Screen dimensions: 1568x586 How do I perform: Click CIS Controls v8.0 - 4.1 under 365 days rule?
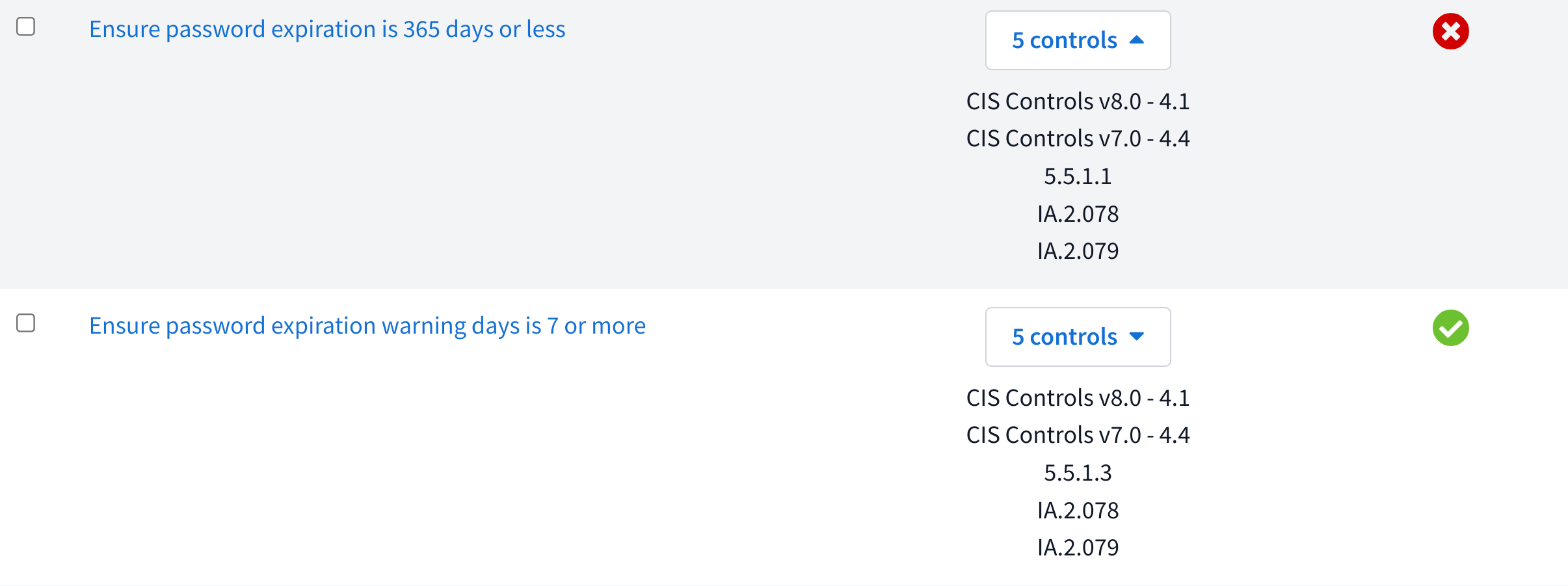1078,101
